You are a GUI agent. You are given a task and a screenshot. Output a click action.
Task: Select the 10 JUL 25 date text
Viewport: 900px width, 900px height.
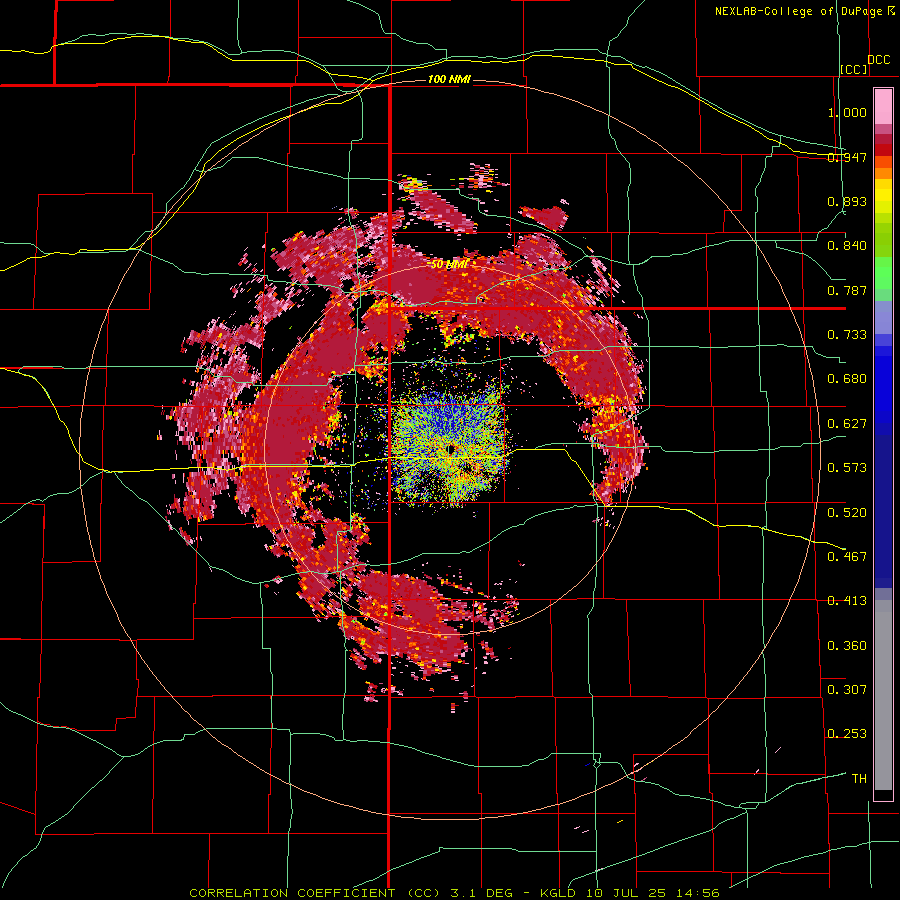coord(628,893)
